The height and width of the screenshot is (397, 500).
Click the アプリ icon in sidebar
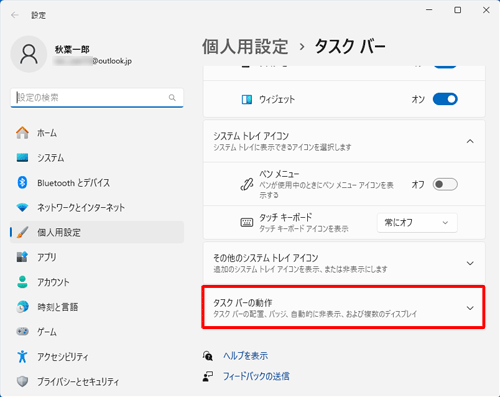click(22, 257)
